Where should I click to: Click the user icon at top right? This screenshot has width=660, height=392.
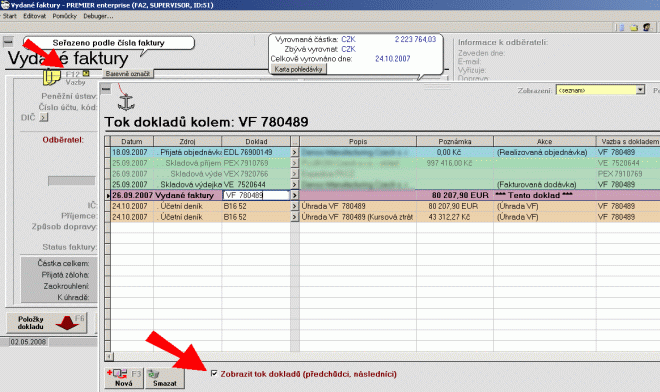click(x=647, y=27)
